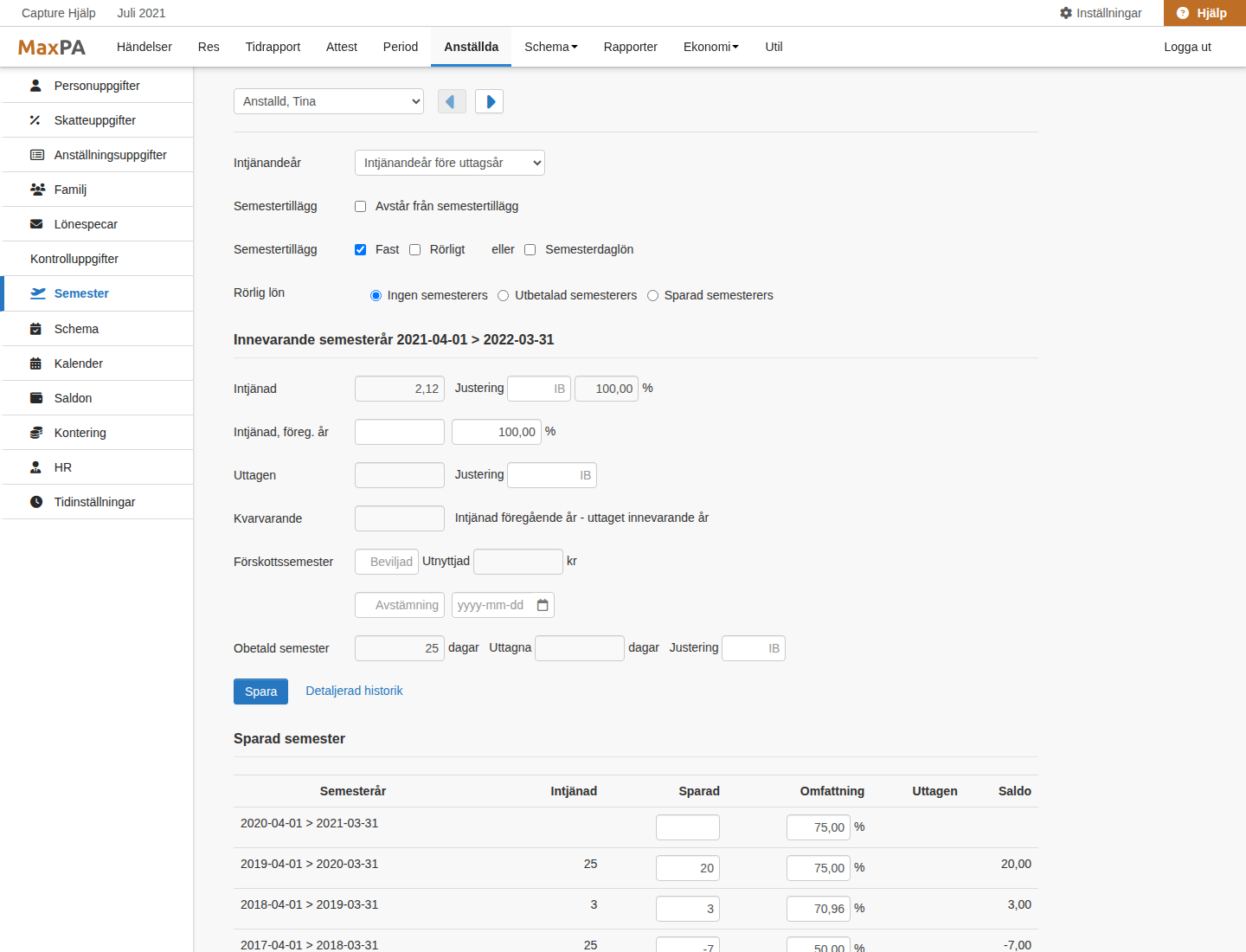Click Logga ut
This screenshot has height=952, width=1246.
point(1187,47)
